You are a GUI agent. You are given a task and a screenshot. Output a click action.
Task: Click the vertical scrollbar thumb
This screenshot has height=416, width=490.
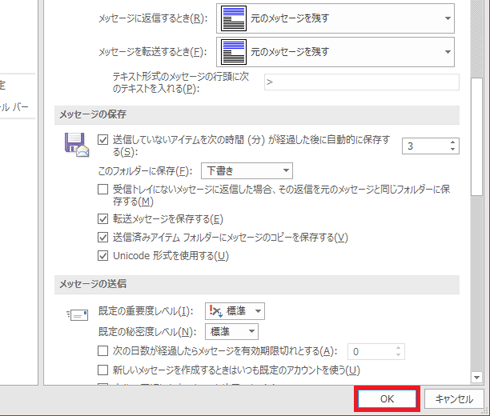tap(477, 137)
